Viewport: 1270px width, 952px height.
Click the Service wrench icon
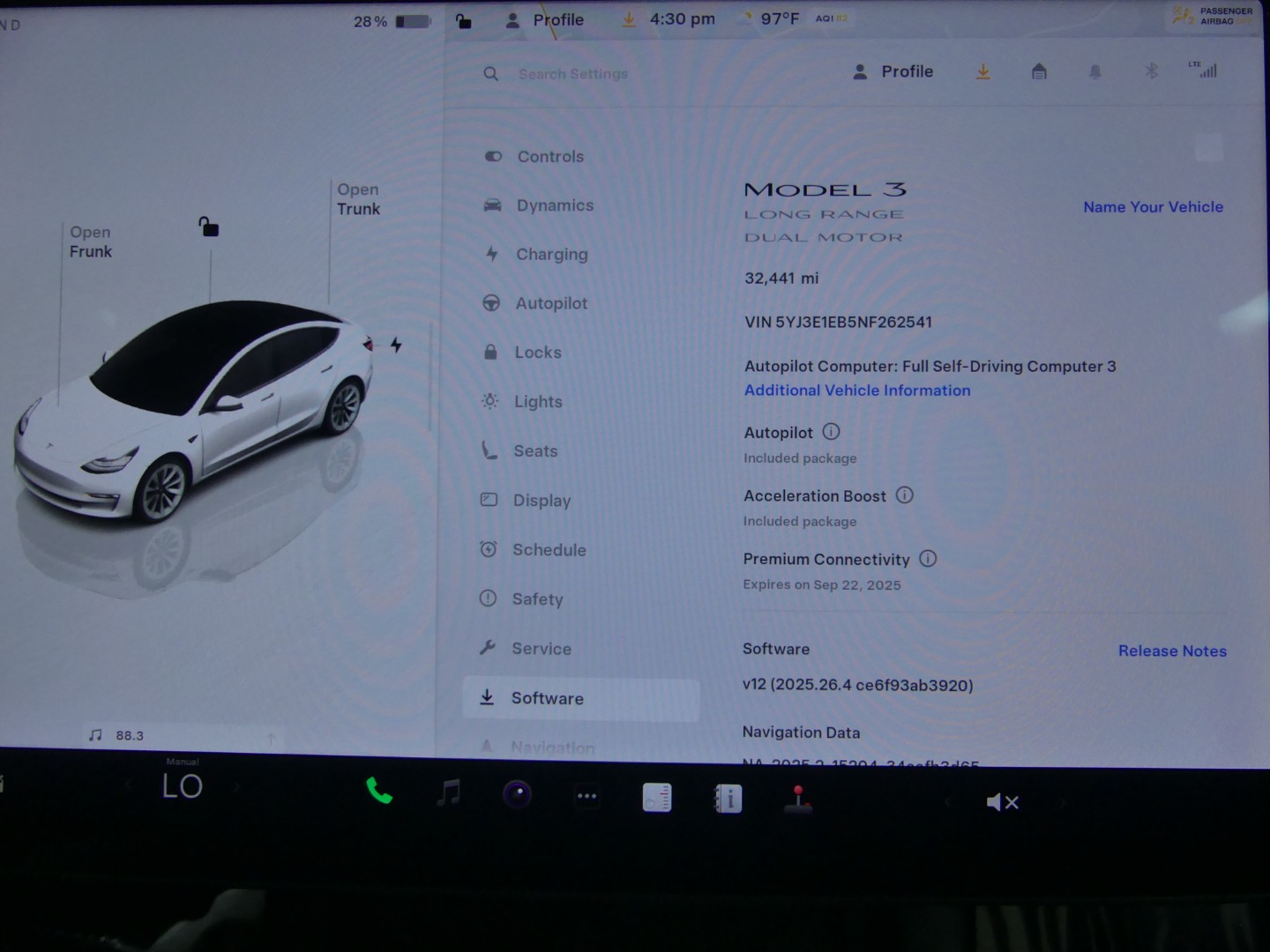(488, 648)
